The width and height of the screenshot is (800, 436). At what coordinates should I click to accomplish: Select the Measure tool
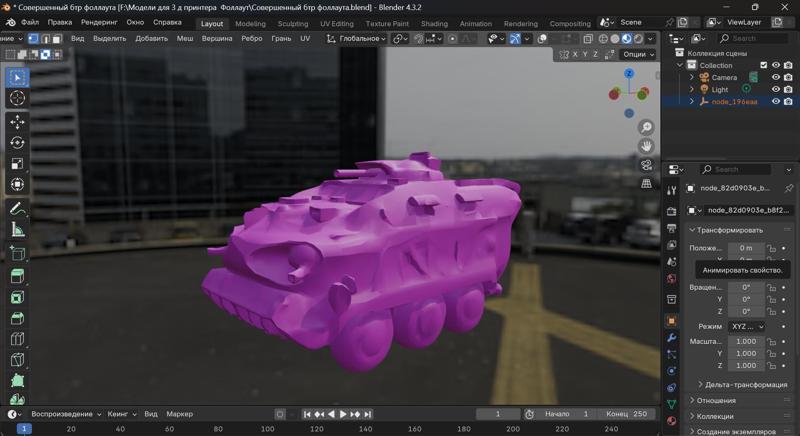(x=17, y=229)
